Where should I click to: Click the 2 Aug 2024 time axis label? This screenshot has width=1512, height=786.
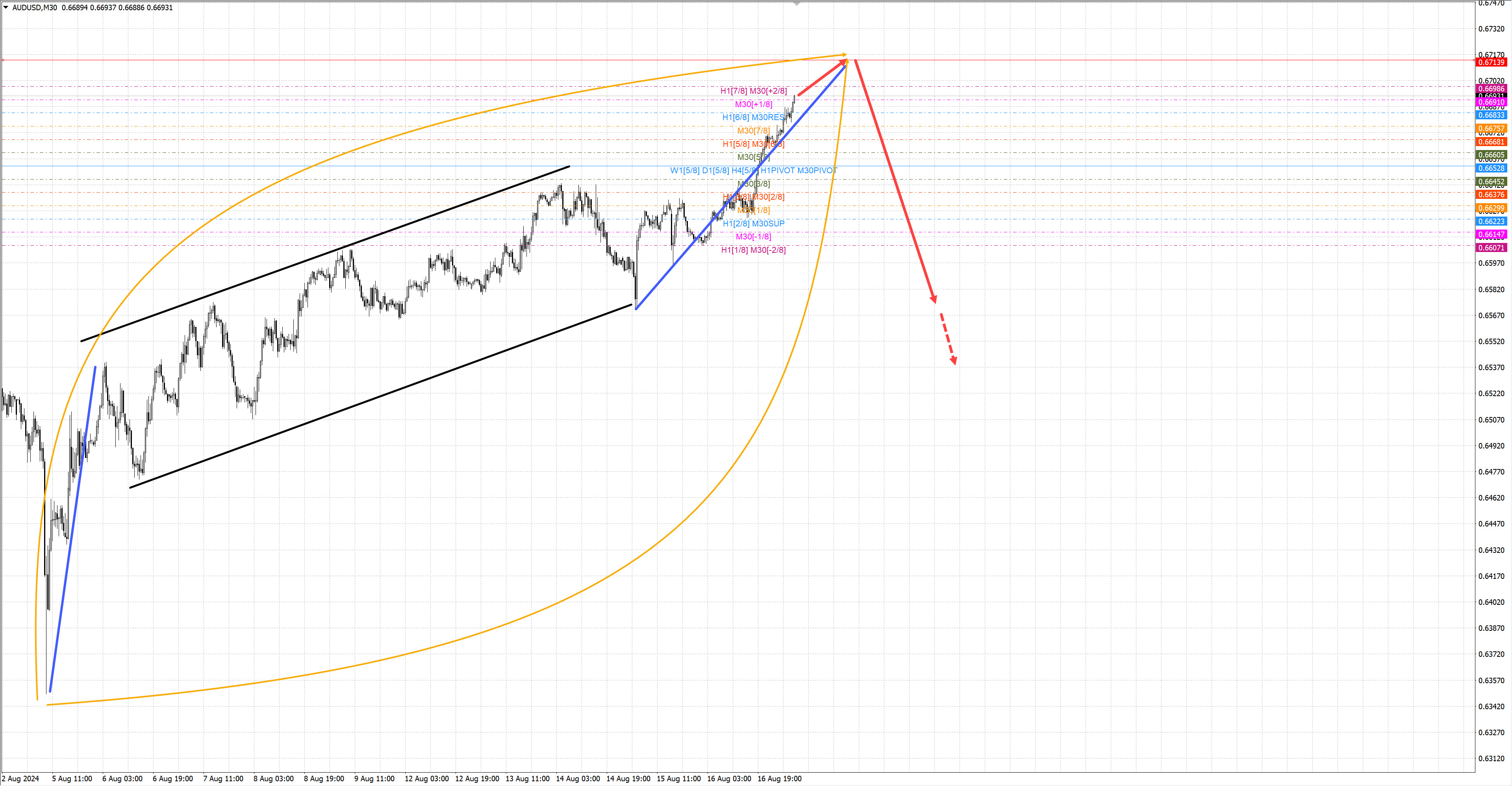(20, 779)
